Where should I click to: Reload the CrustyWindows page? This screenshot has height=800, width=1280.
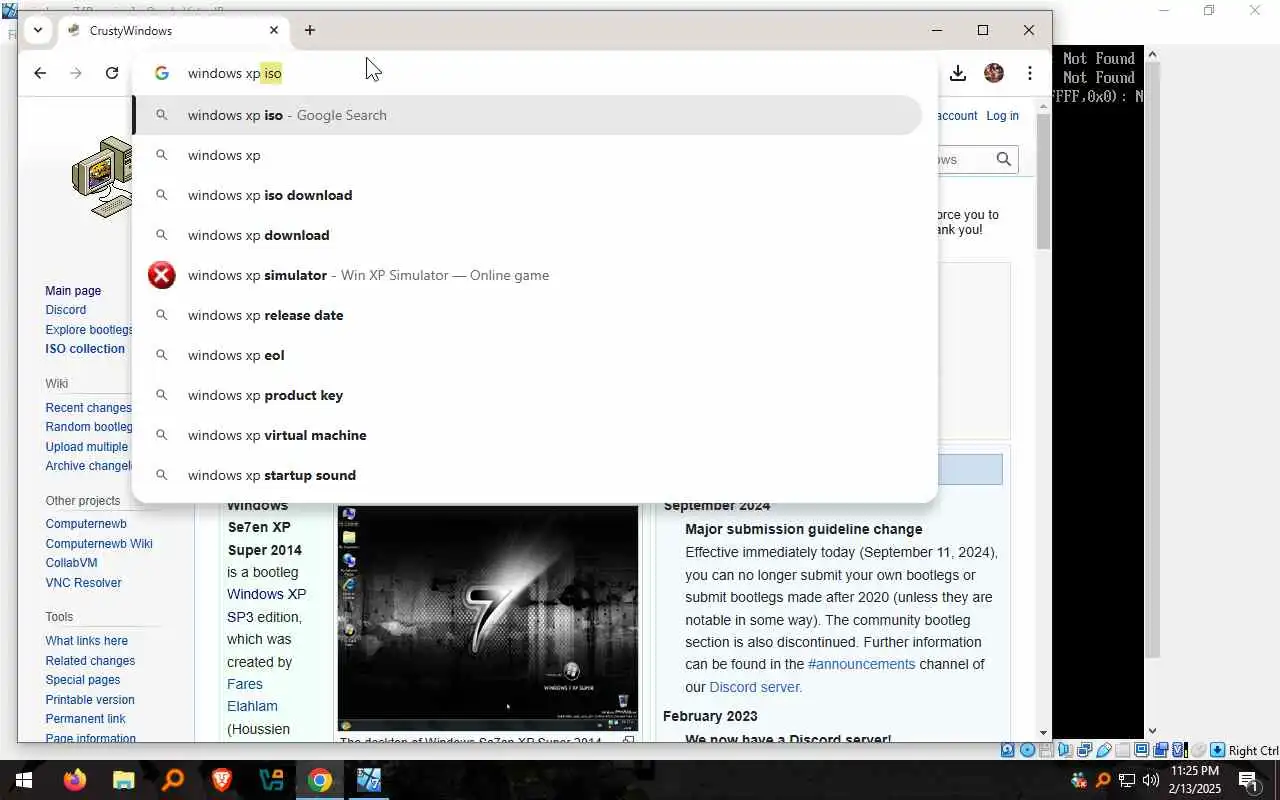112,73
